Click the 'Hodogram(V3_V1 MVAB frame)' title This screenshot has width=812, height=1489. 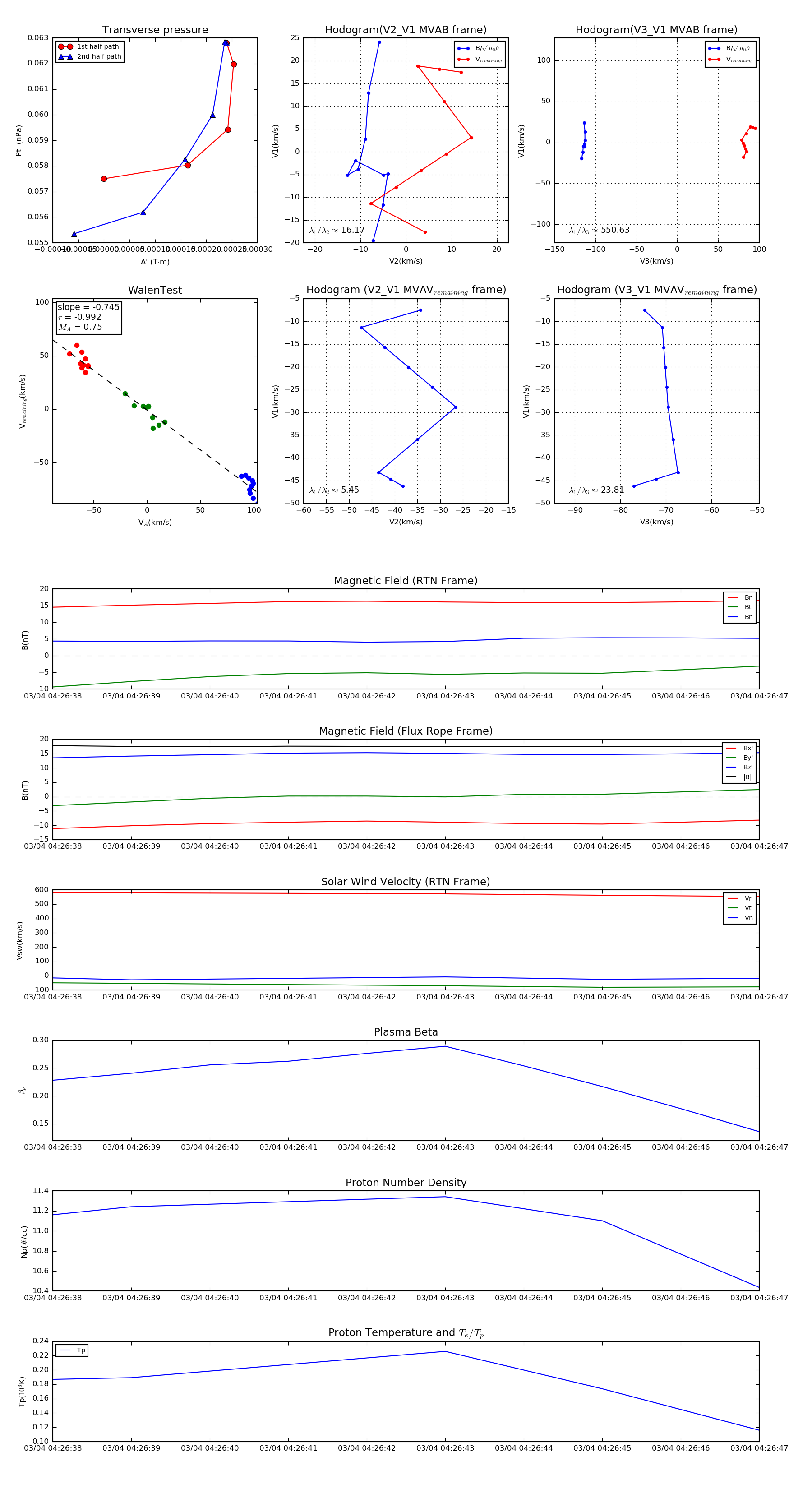(656, 30)
